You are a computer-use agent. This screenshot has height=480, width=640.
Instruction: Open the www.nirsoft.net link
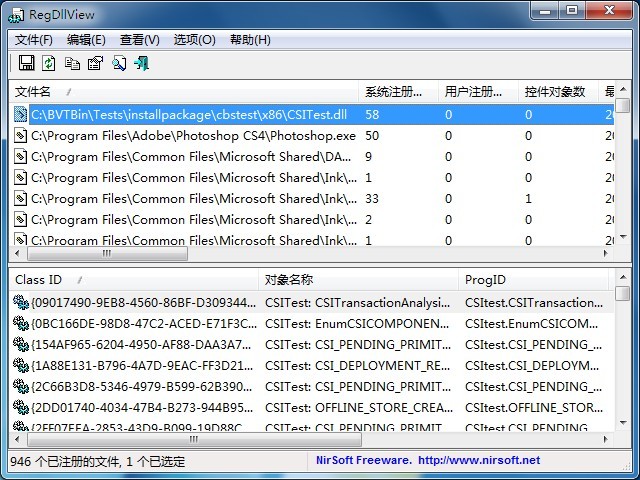(x=479, y=461)
